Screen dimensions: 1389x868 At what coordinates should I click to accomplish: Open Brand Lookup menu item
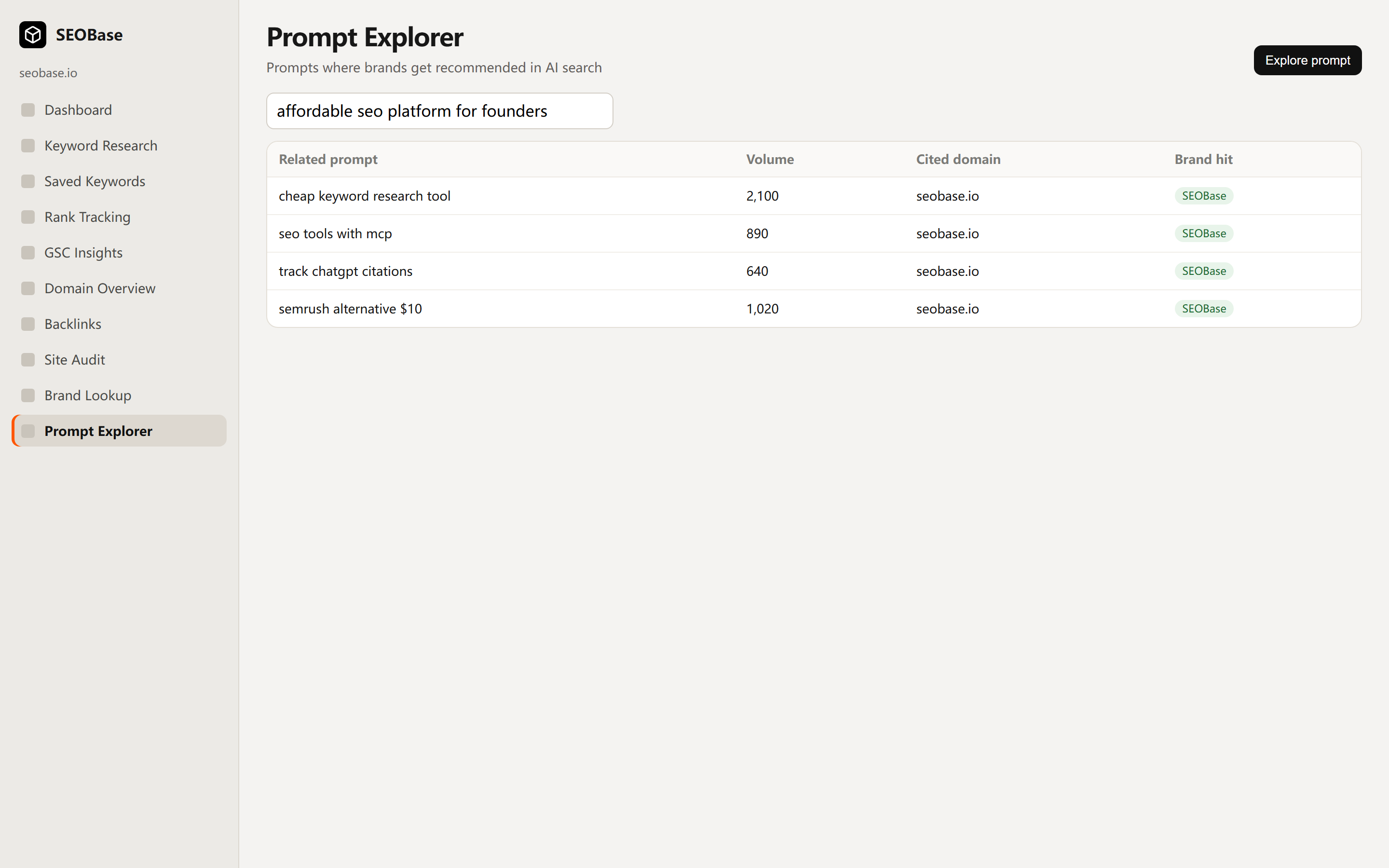tap(119, 395)
